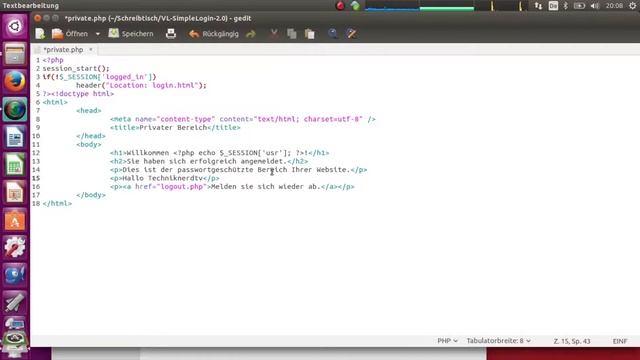This screenshot has height=360, width=640.
Task: Save the file with Speichern
Action: (131, 34)
